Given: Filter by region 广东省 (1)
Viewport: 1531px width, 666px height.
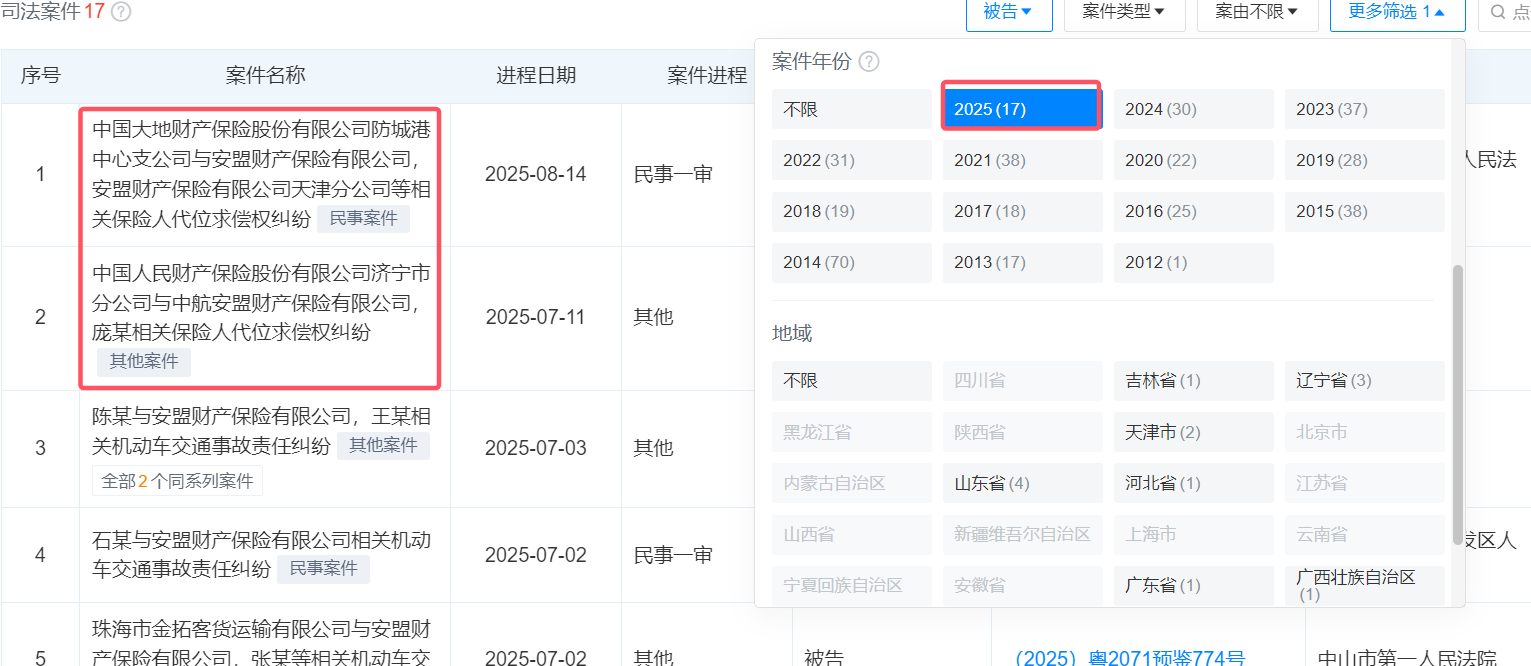Looking at the screenshot, I should [x=1194, y=585].
